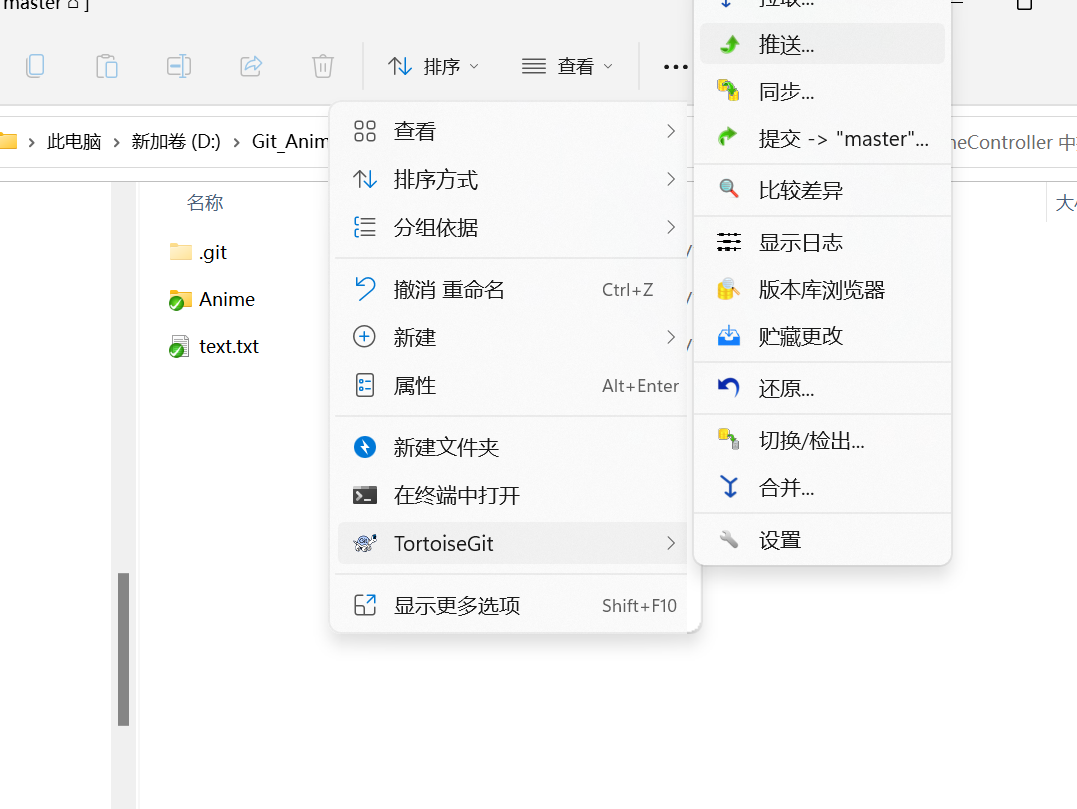Expand the New item submenu
The image size is (1077, 809).
click(512, 338)
